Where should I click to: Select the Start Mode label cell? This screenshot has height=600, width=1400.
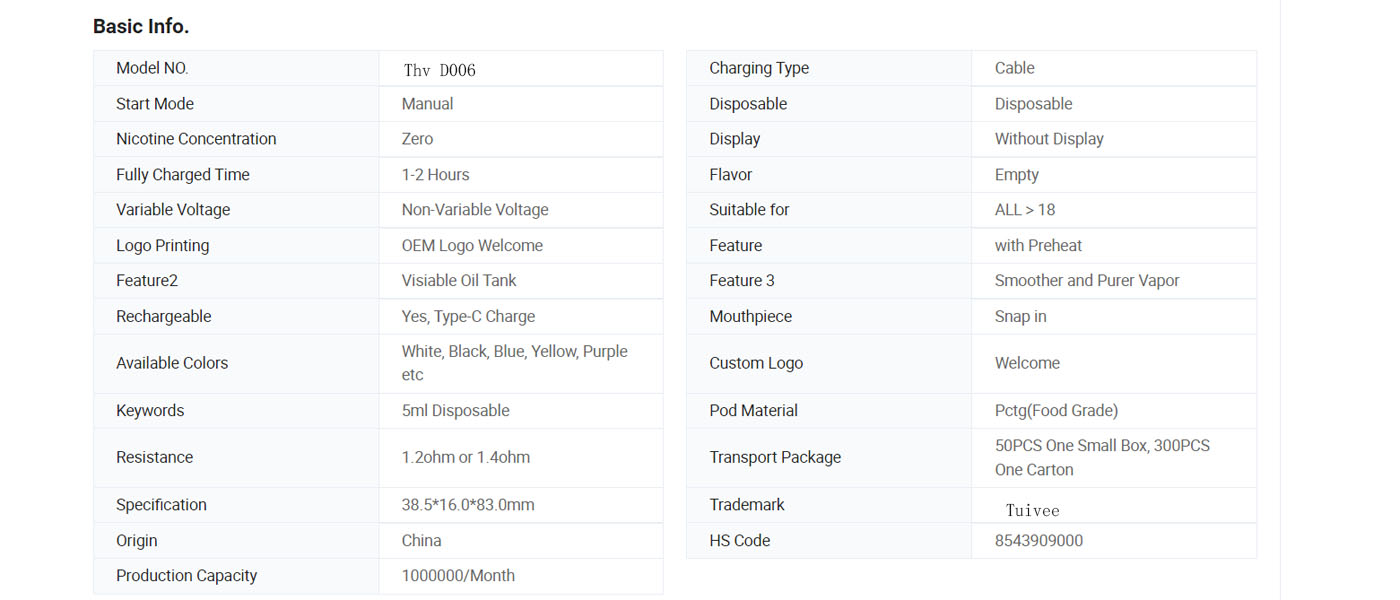pos(155,104)
